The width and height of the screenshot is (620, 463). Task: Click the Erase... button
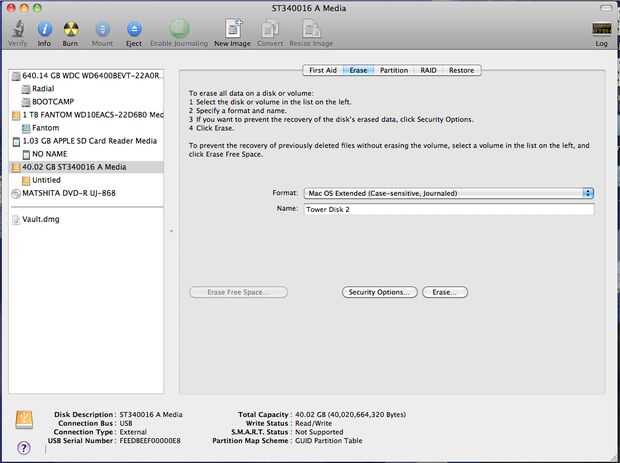pyautogui.click(x=445, y=292)
